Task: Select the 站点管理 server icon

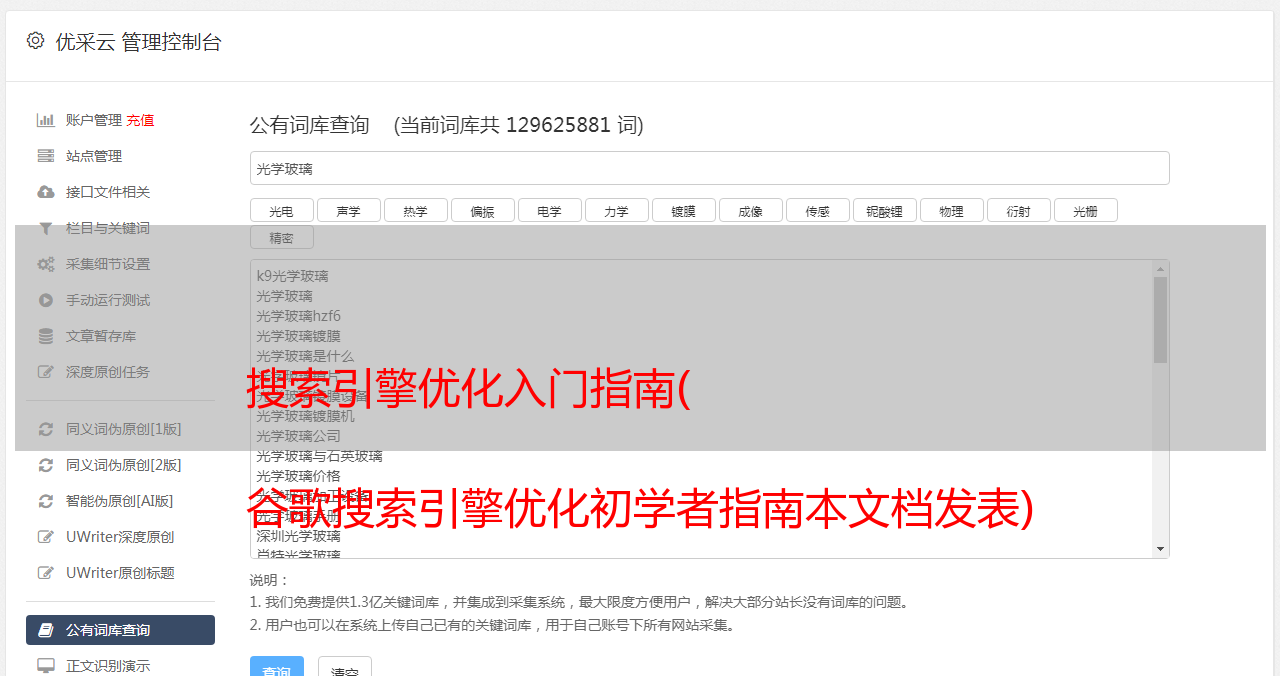Action: (45, 156)
